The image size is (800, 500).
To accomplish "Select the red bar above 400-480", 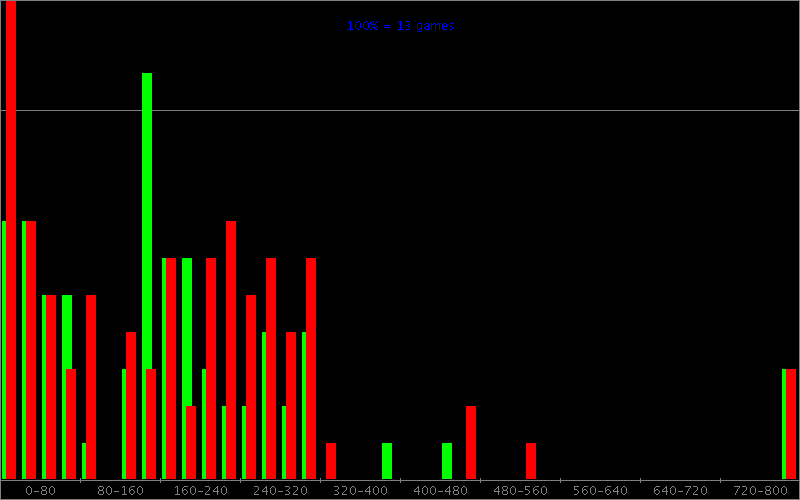I will (471, 443).
